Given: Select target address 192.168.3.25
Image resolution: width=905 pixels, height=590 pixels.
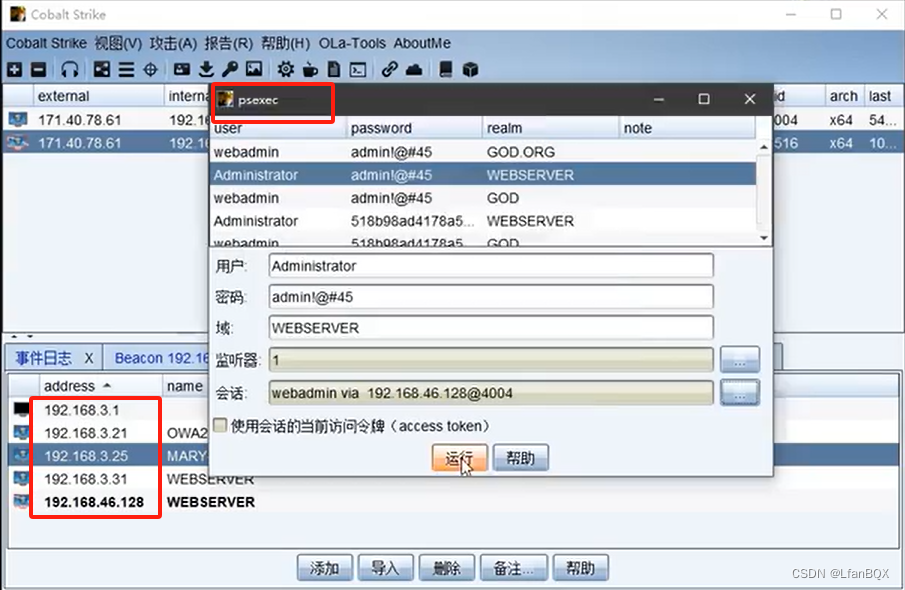Looking at the screenshot, I should 86,455.
